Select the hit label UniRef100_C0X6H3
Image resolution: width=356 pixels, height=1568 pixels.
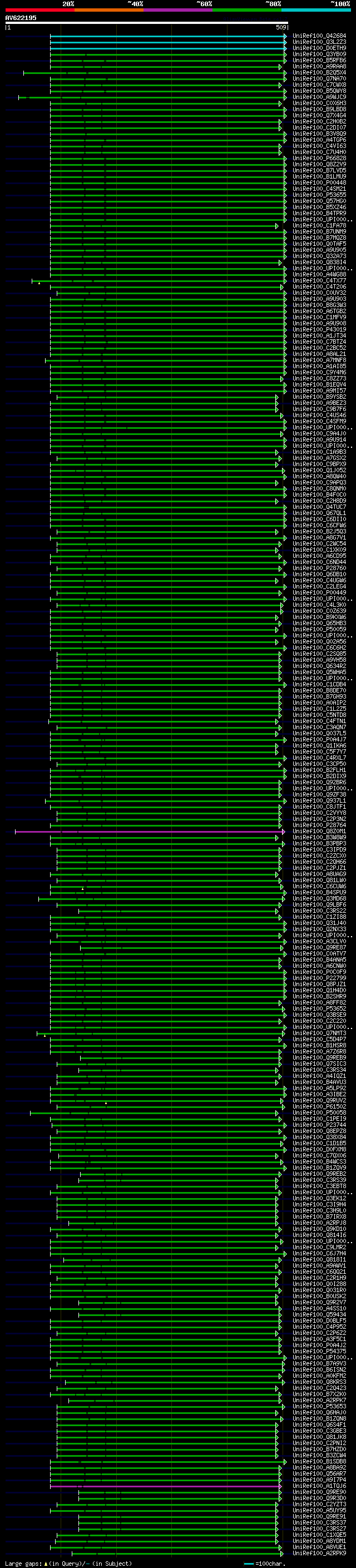(x=319, y=103)
